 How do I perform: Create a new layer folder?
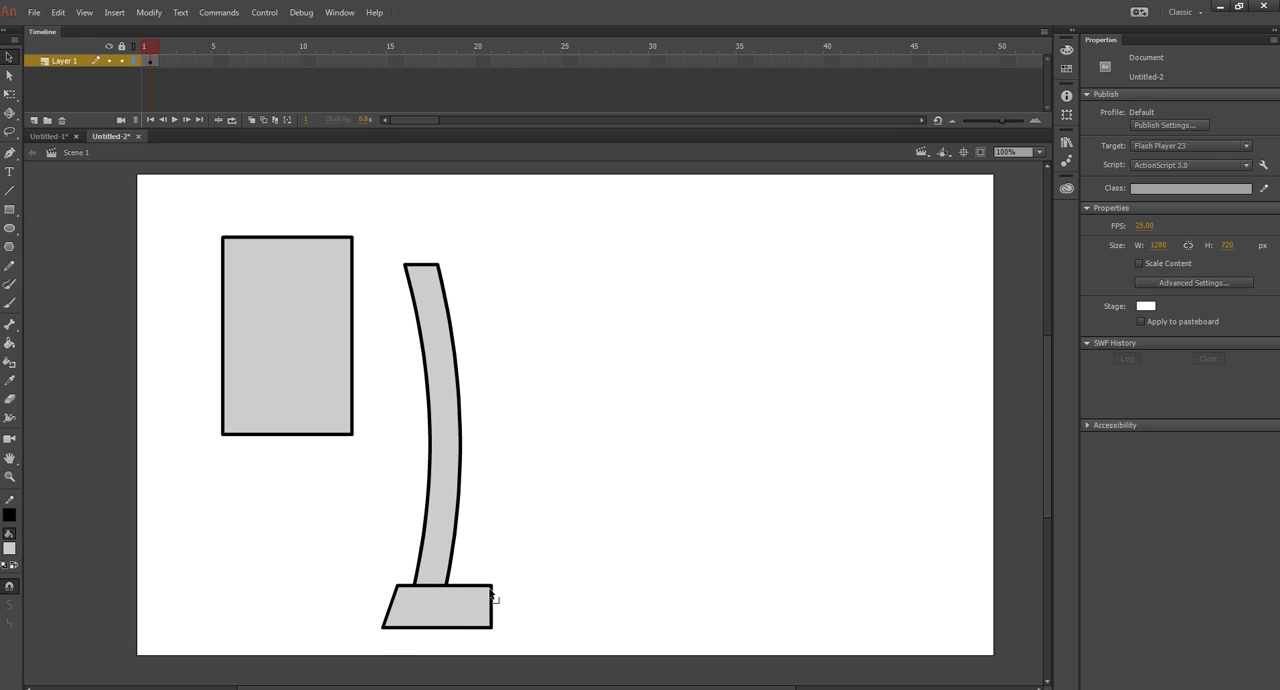(x=47, y=120)
